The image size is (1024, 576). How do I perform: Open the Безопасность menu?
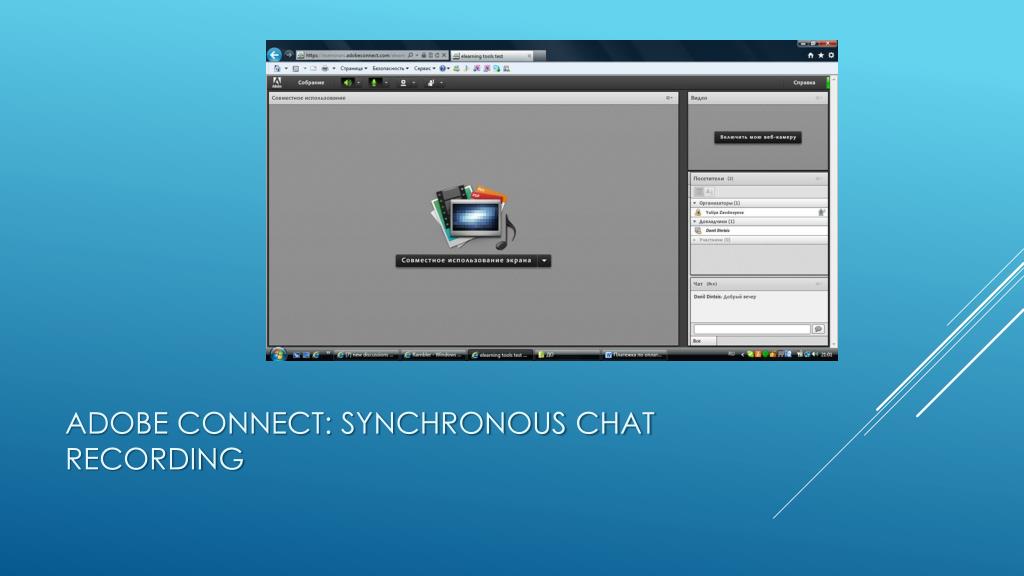click(x=391, y=68)
